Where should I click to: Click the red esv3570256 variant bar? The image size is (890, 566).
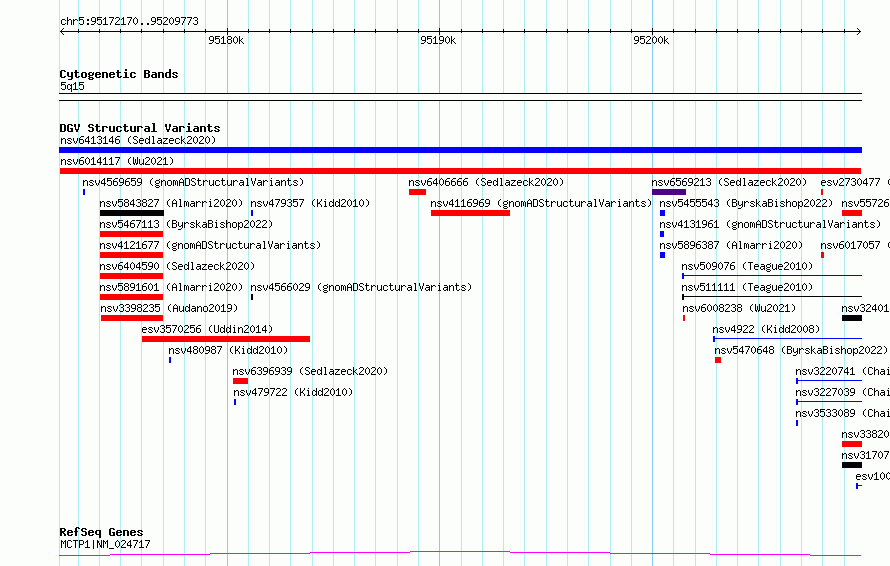coord(226,339)
